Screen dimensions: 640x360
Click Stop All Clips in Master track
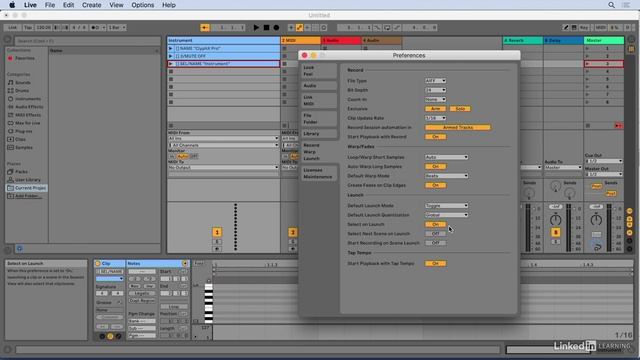(588, 126)
